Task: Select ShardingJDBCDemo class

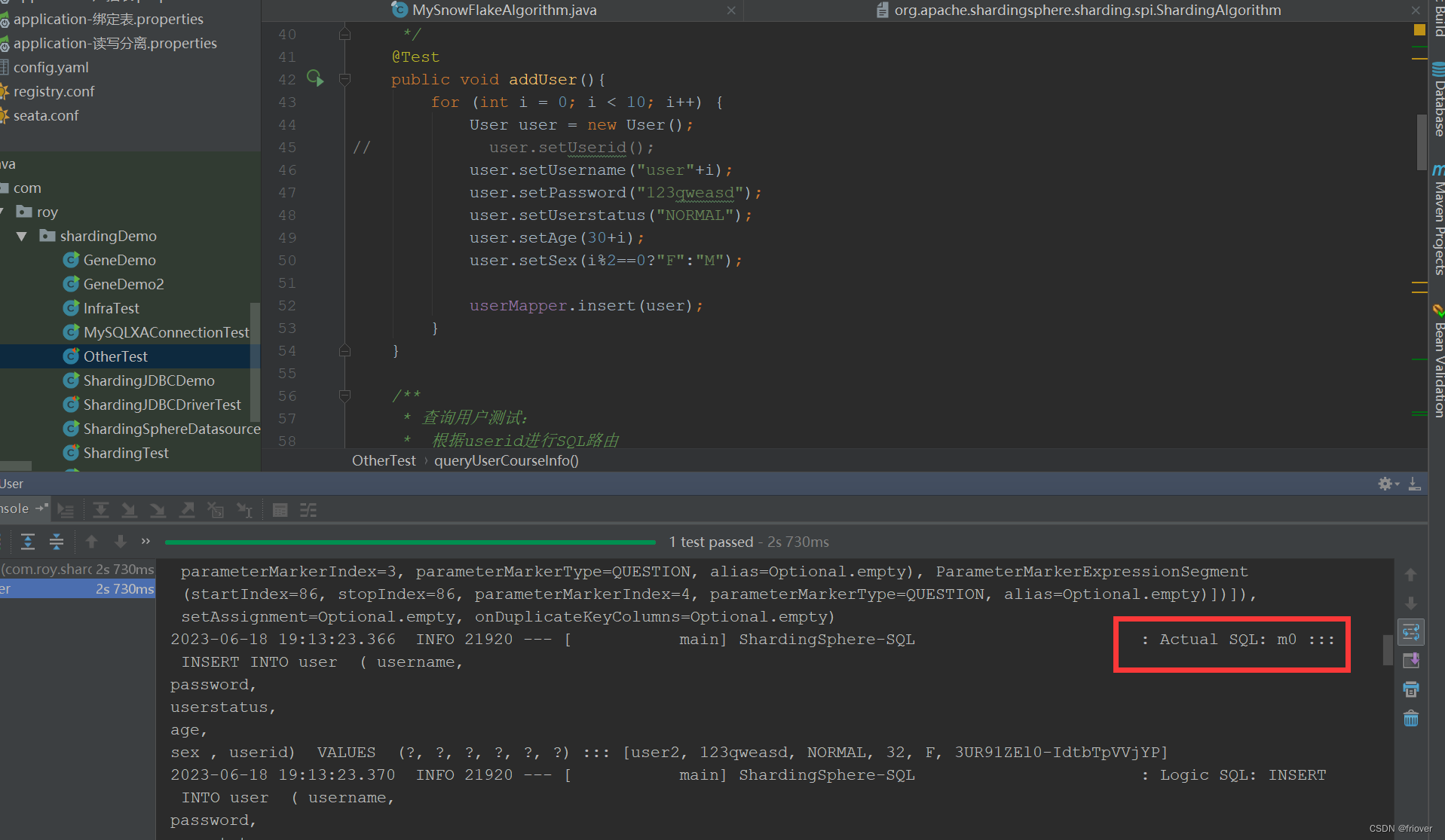Action: point(148,380)
